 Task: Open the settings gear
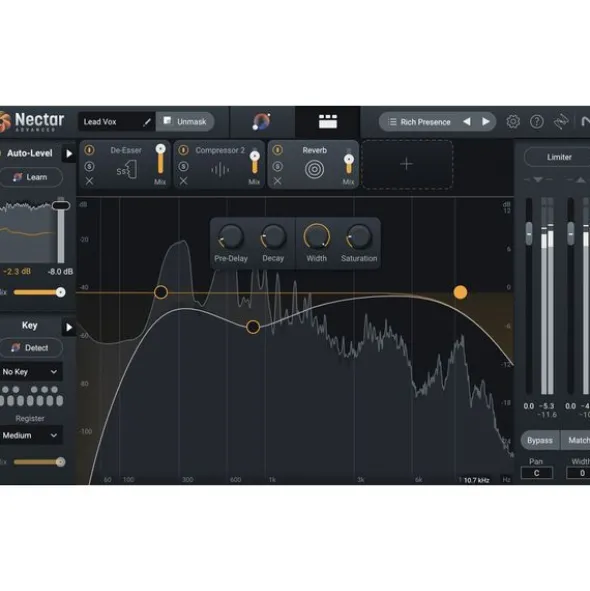[513, 122]
